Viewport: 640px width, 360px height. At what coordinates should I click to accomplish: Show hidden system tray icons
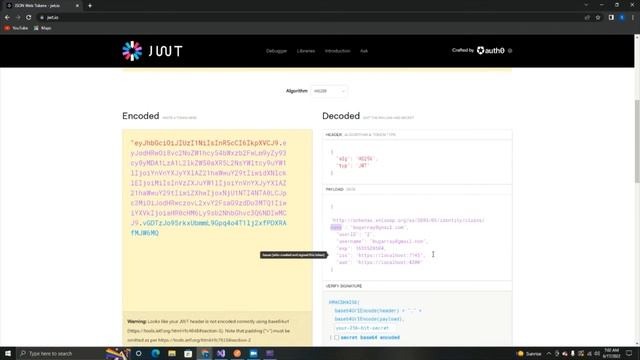tap(549, 353)
